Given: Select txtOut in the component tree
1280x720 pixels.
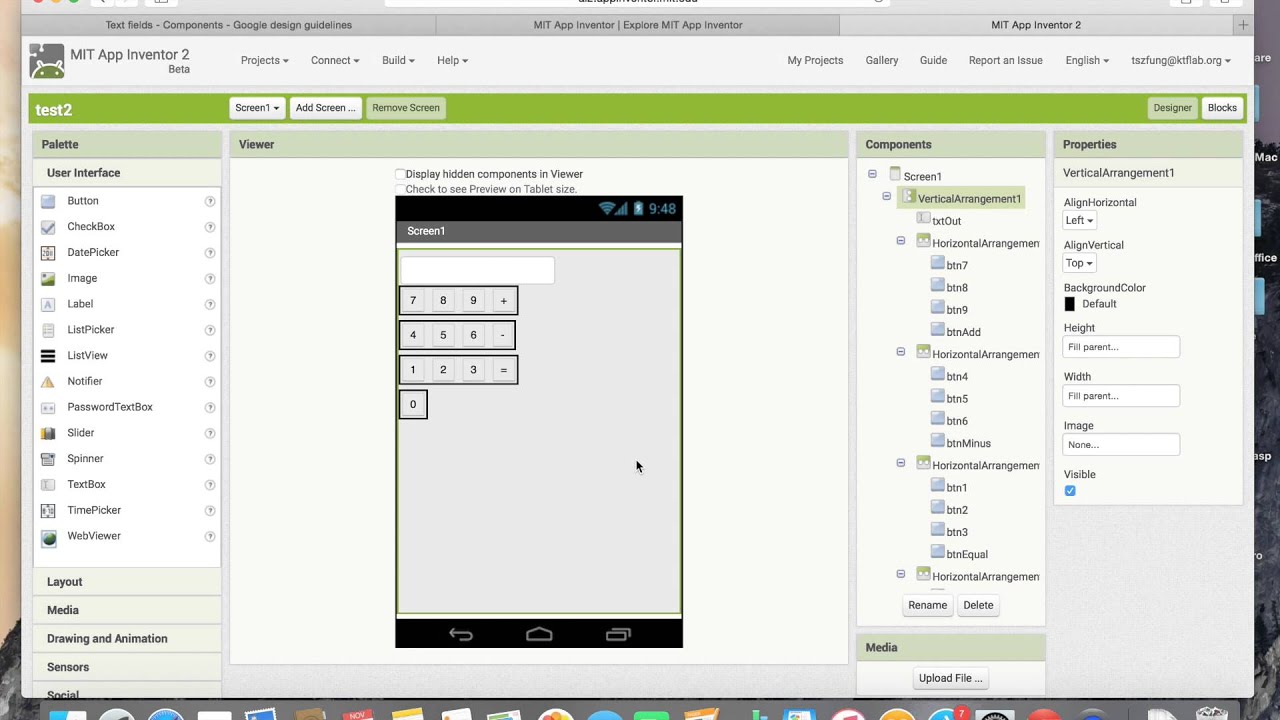Looking at the screenshot, I should (x=946, y=221).
